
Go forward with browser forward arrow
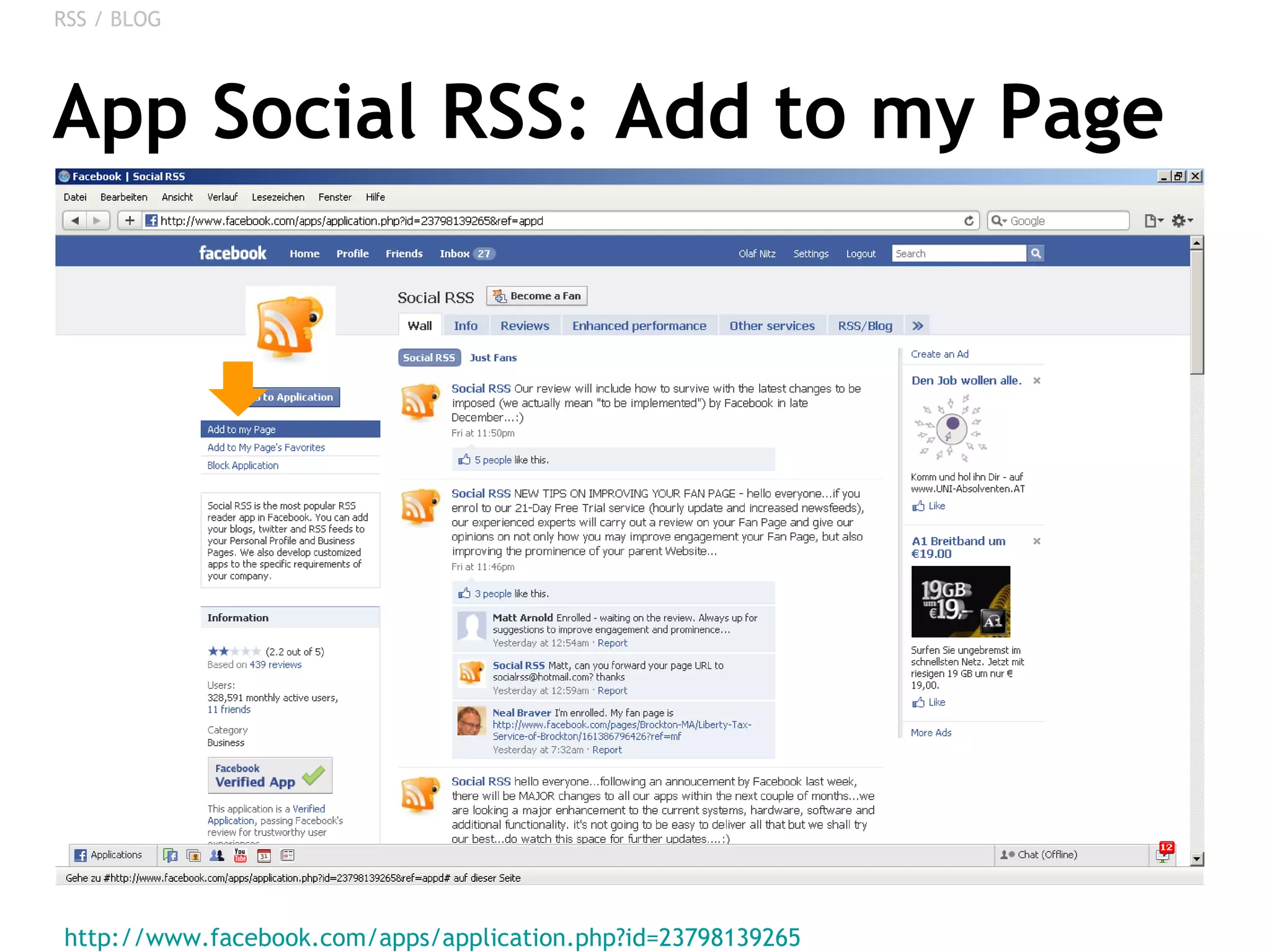click(97, 221)
